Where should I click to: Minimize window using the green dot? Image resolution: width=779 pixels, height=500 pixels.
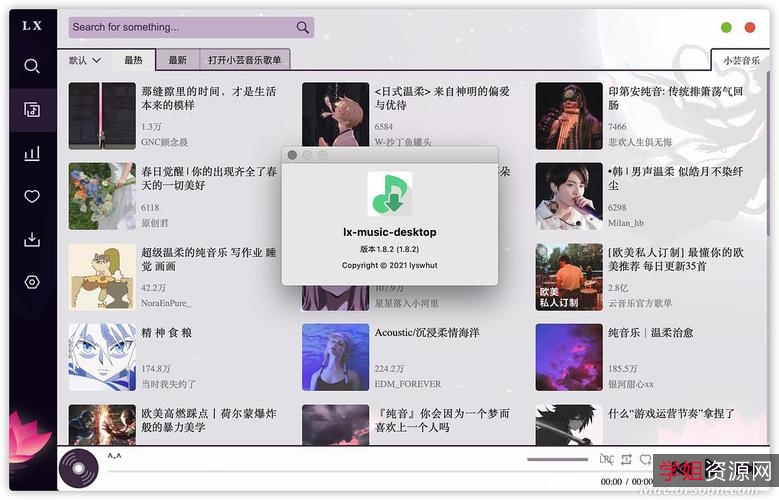pos(726,27)
